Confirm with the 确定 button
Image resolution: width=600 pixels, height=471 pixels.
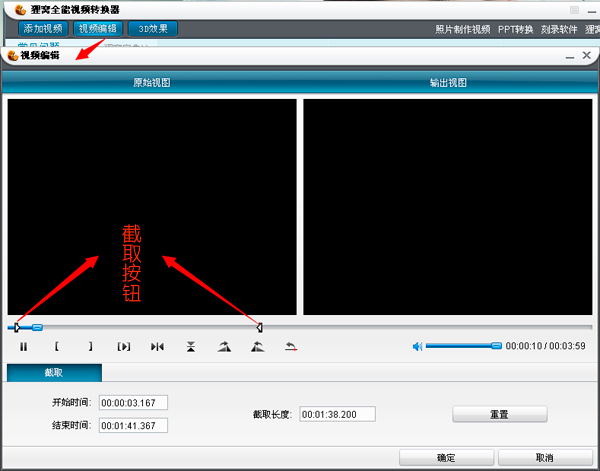click(x=446, y=458)
